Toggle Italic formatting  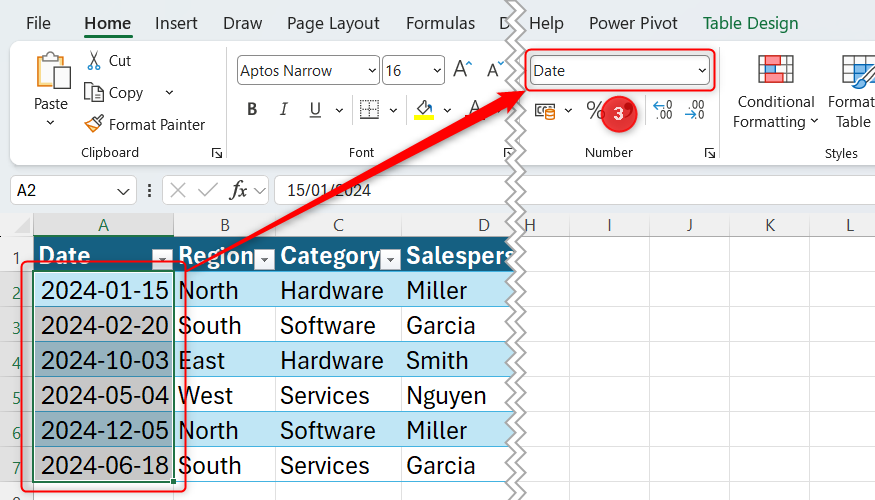click(x=283, y=109)
